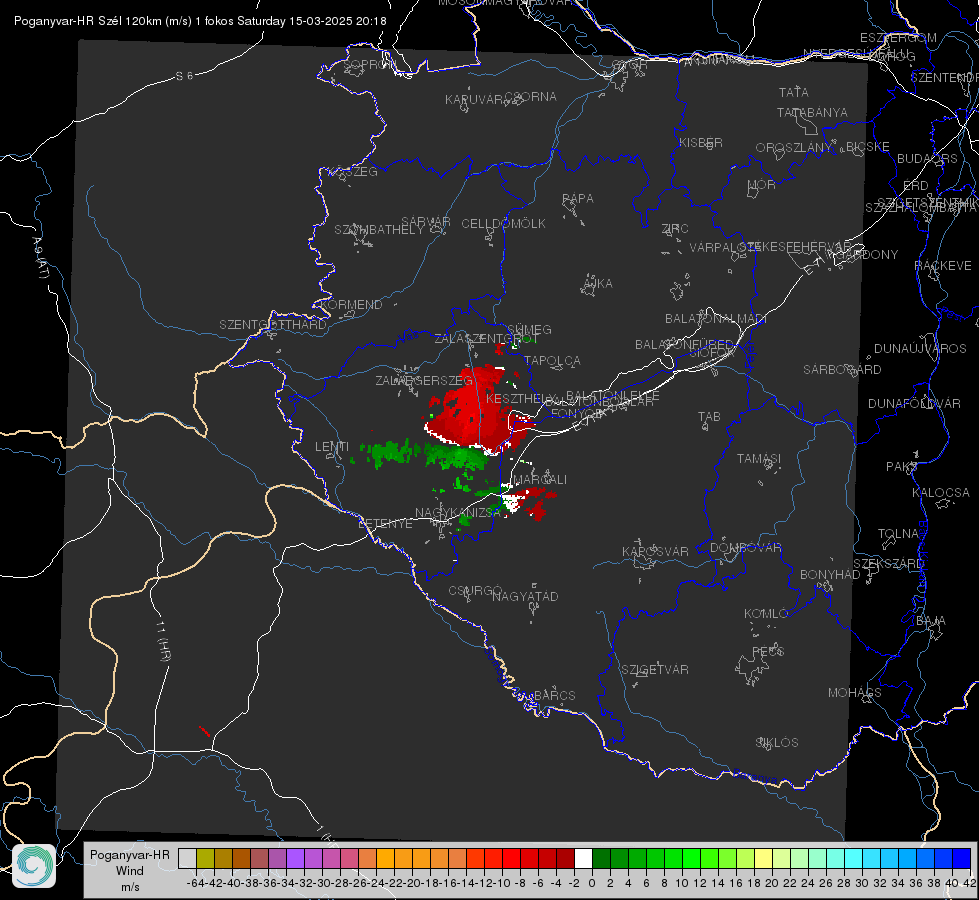Viewport: 979px width, 900px height.
Task: Choose the yellow swatch between 18 and 20
Action: (763, 858)
